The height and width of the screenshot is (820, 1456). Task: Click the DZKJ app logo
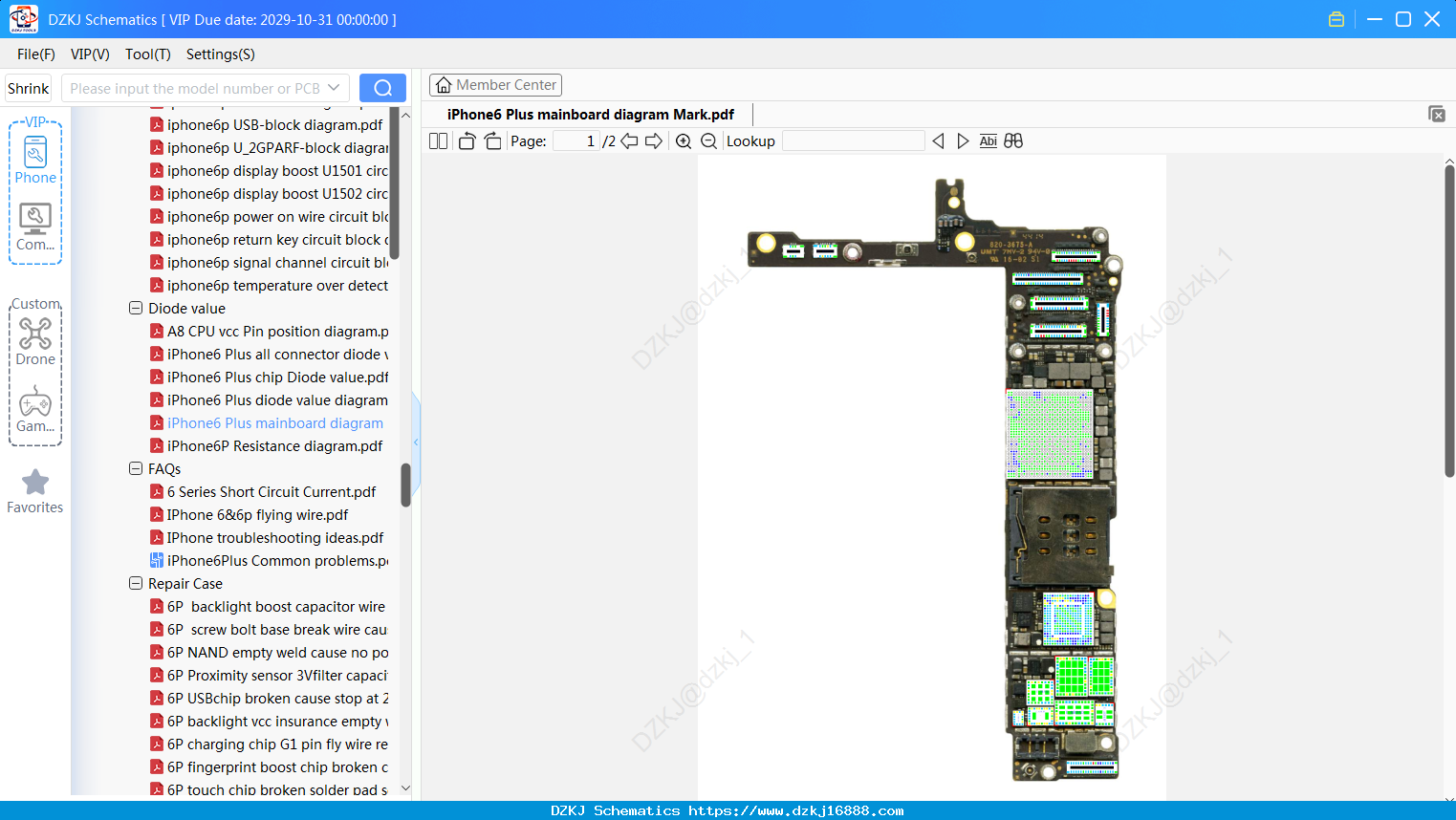click(23, 19)
